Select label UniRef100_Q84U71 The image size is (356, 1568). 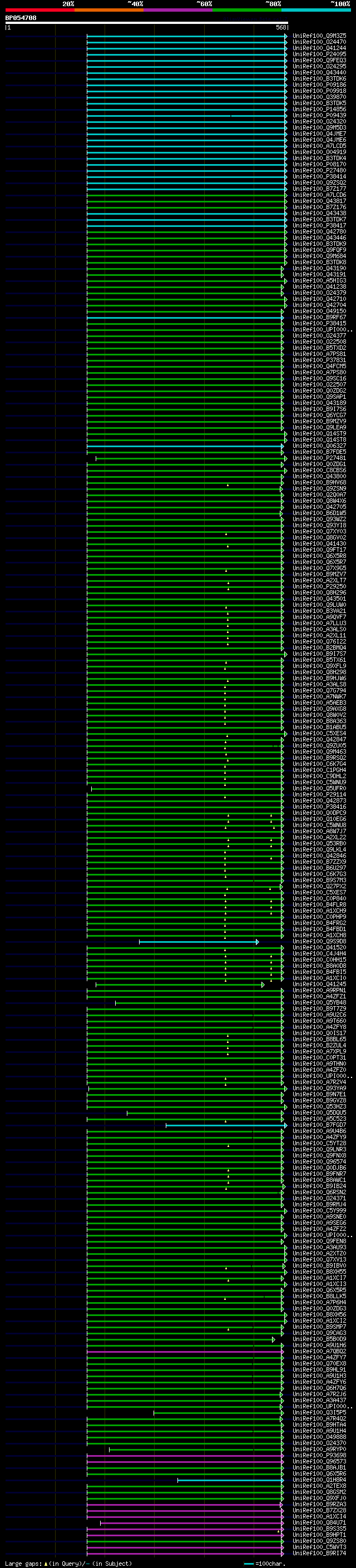point(319,1522)
